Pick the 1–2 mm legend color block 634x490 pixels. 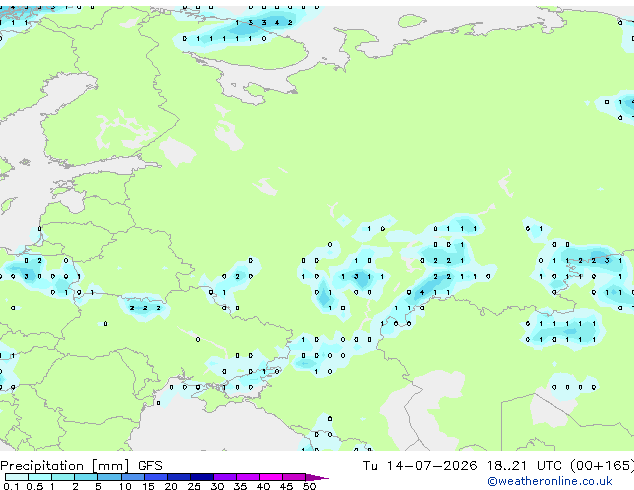63,477
